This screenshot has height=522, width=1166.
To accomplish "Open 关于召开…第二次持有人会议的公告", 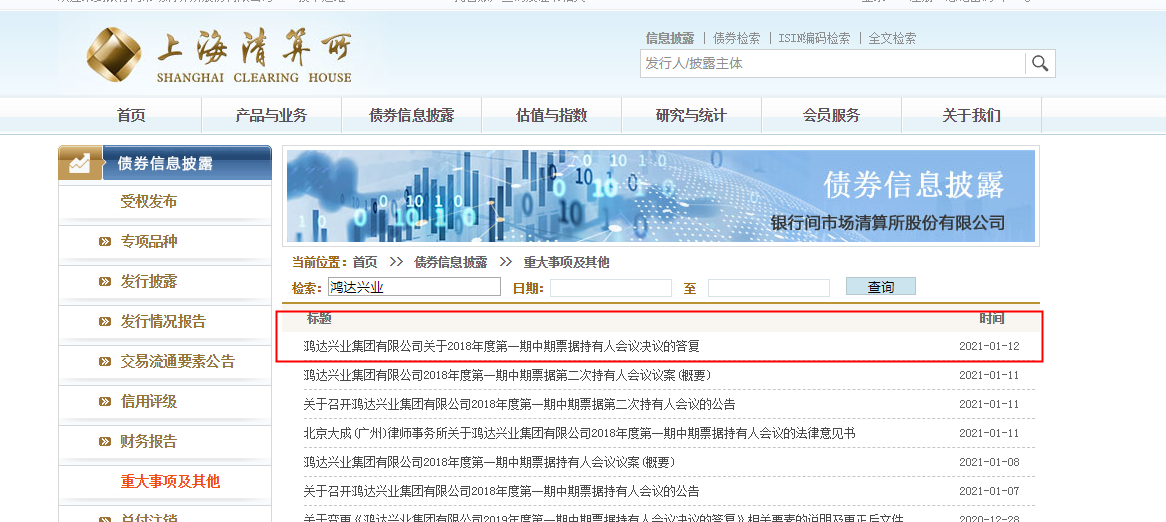I will (x=519, y=405).
